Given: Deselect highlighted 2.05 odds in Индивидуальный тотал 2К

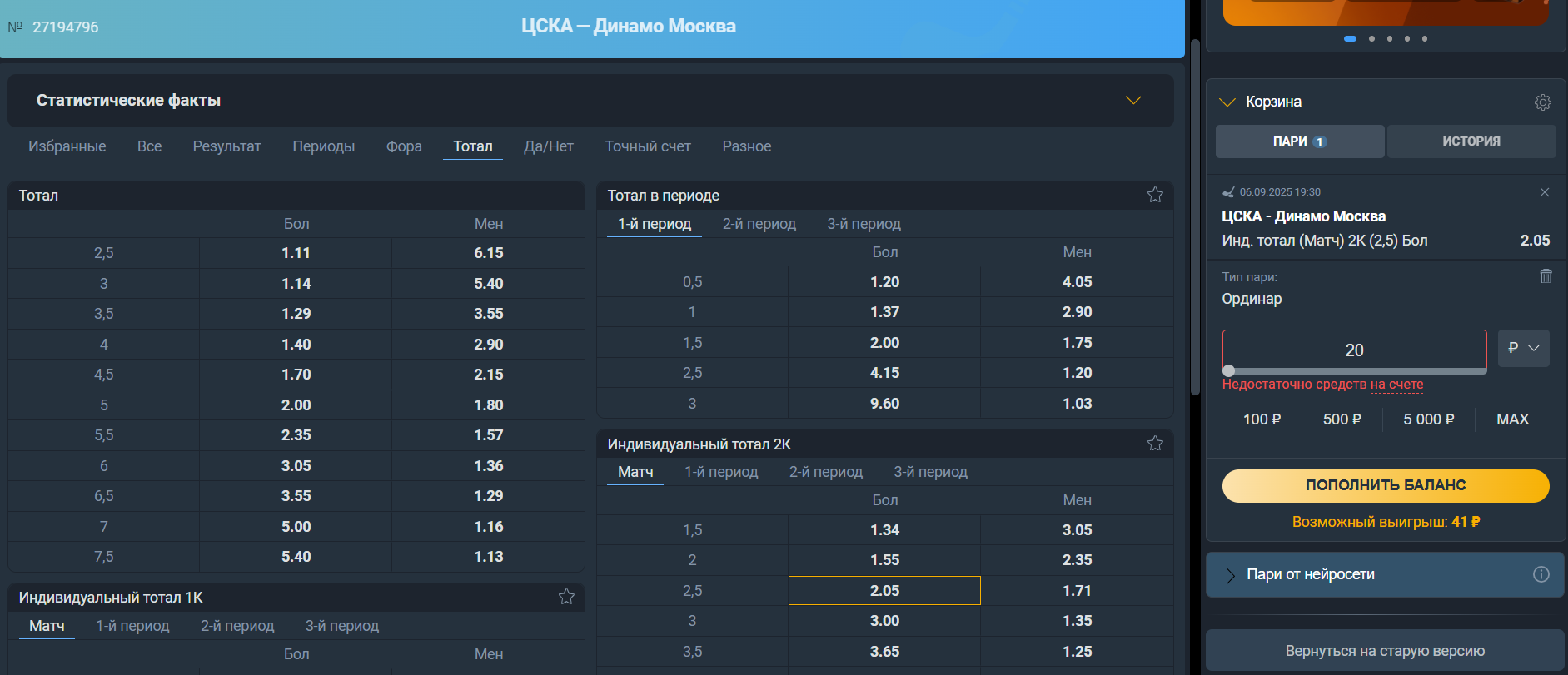Looking at the screenshot, I should [x=884, y=591].
